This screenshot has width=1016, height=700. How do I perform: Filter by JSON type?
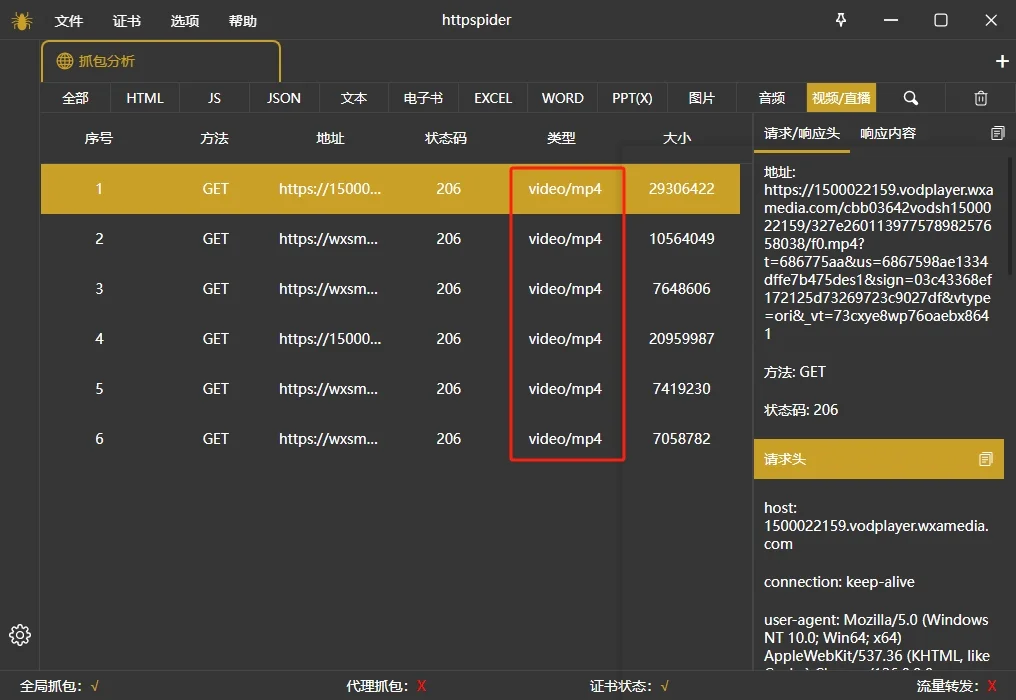284,98
